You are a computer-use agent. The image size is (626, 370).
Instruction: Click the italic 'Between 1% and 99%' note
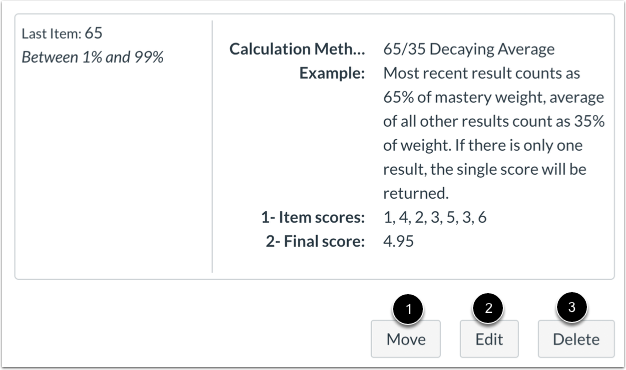click(92, 57)
